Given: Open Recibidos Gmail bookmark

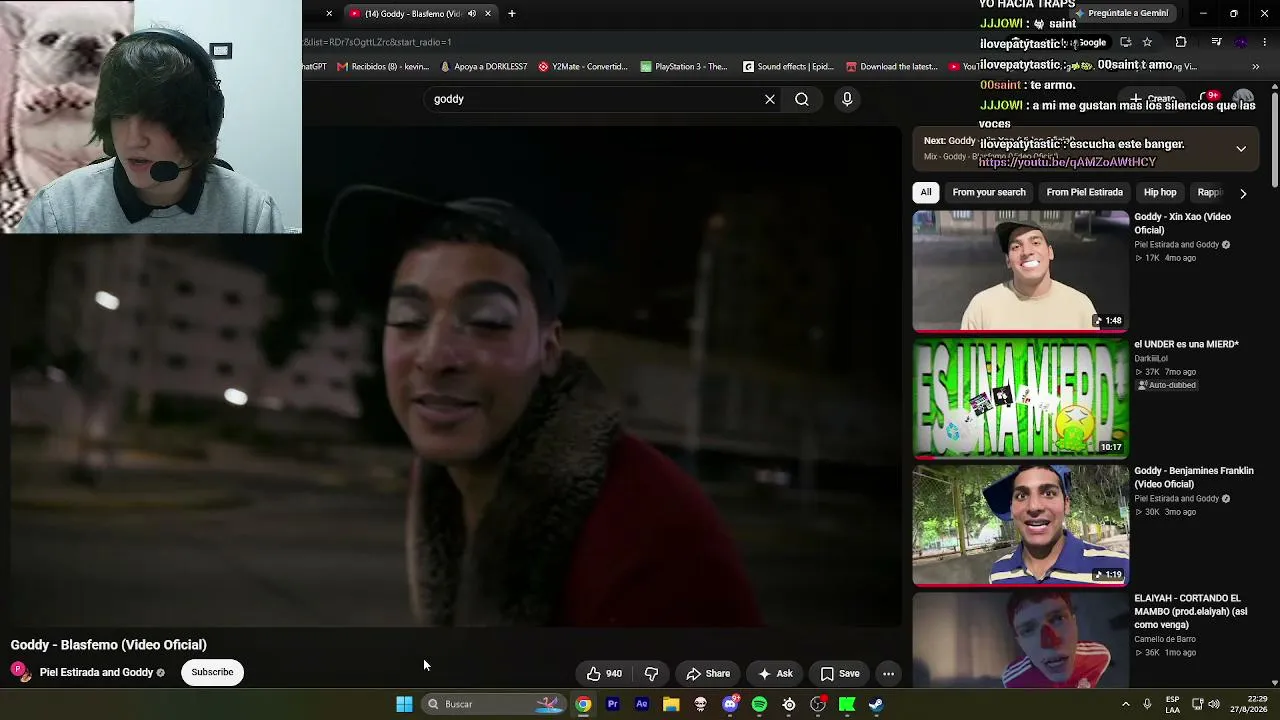Looking at the screenshot, I should pos(382,67).
